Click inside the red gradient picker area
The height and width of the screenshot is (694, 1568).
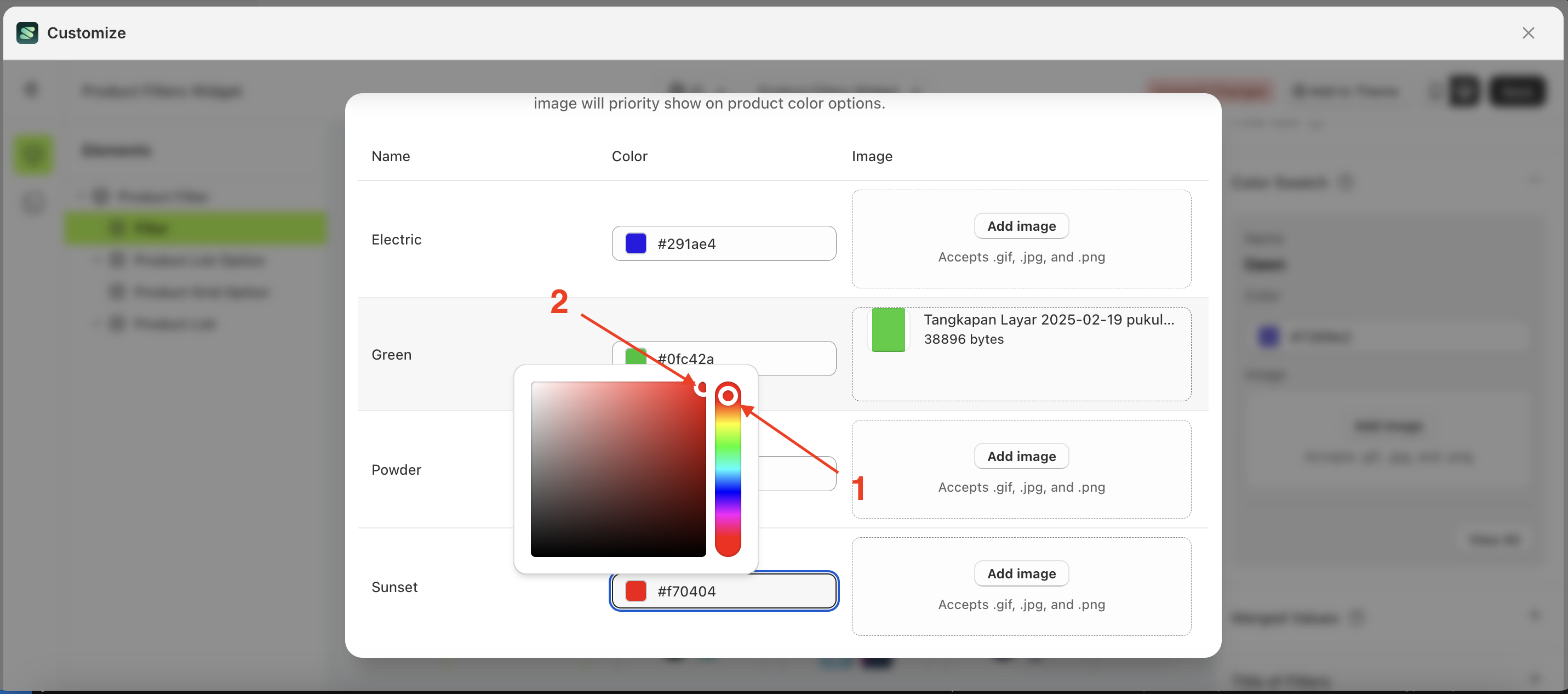click(x=618, y=469)
